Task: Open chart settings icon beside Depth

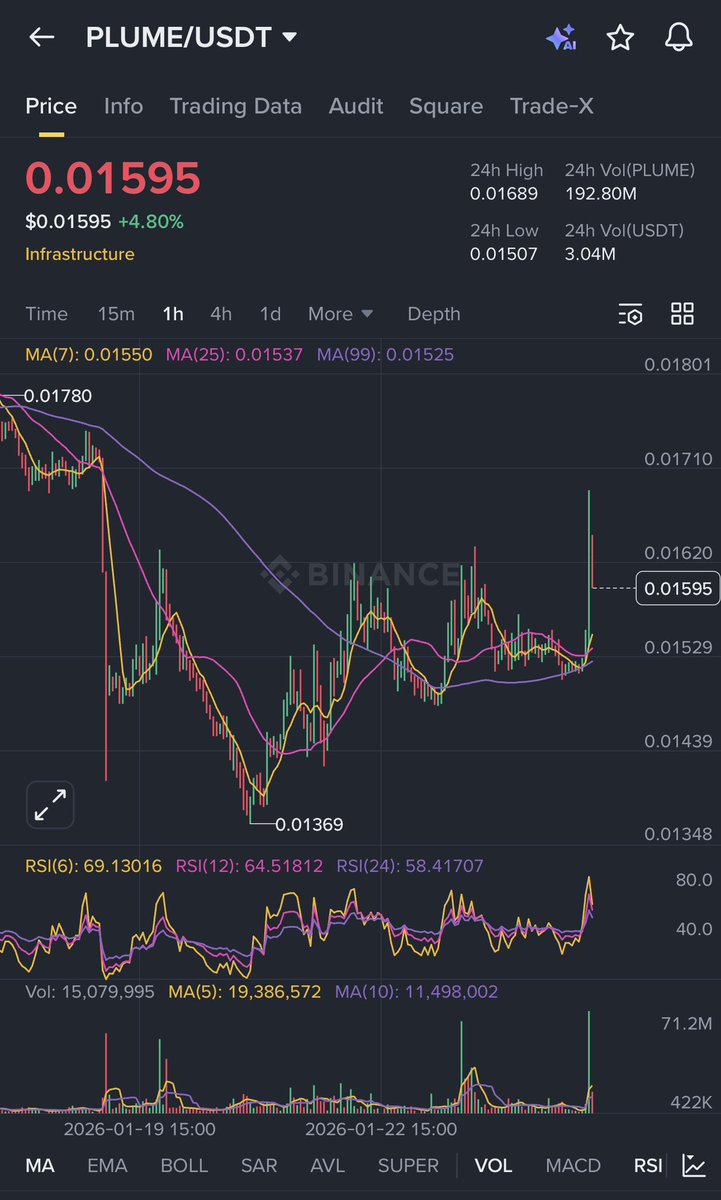Action: click(x=630, y=314)
